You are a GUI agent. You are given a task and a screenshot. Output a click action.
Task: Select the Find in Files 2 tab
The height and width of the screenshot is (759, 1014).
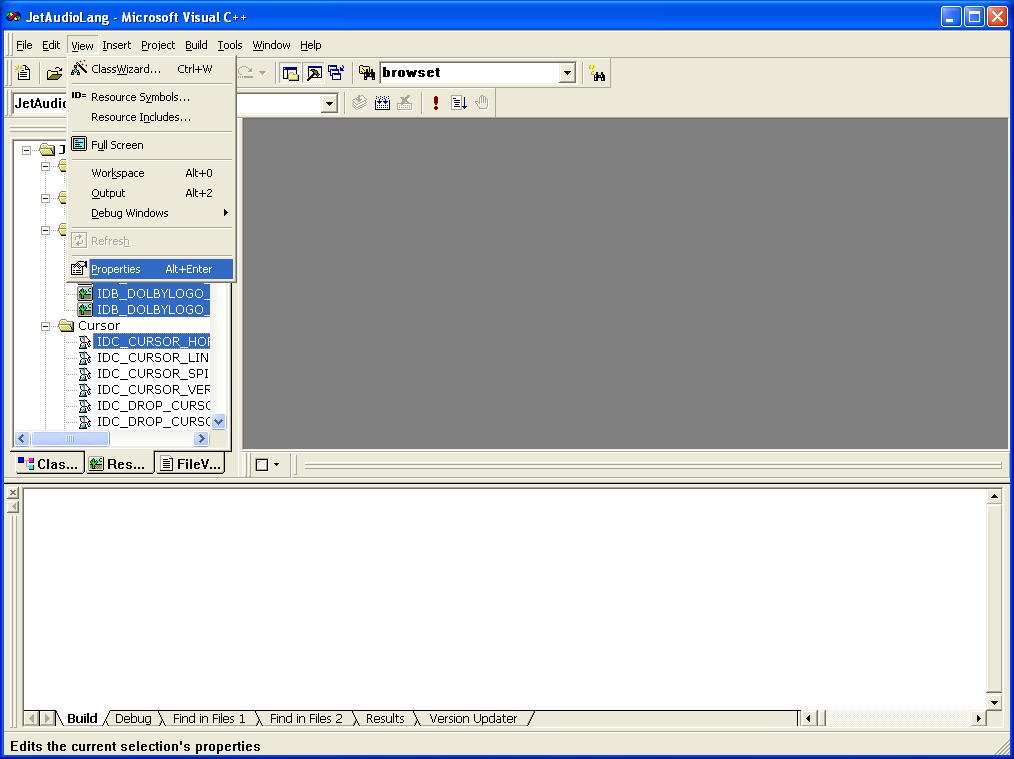pyautogui.click(x=306, y=718)
